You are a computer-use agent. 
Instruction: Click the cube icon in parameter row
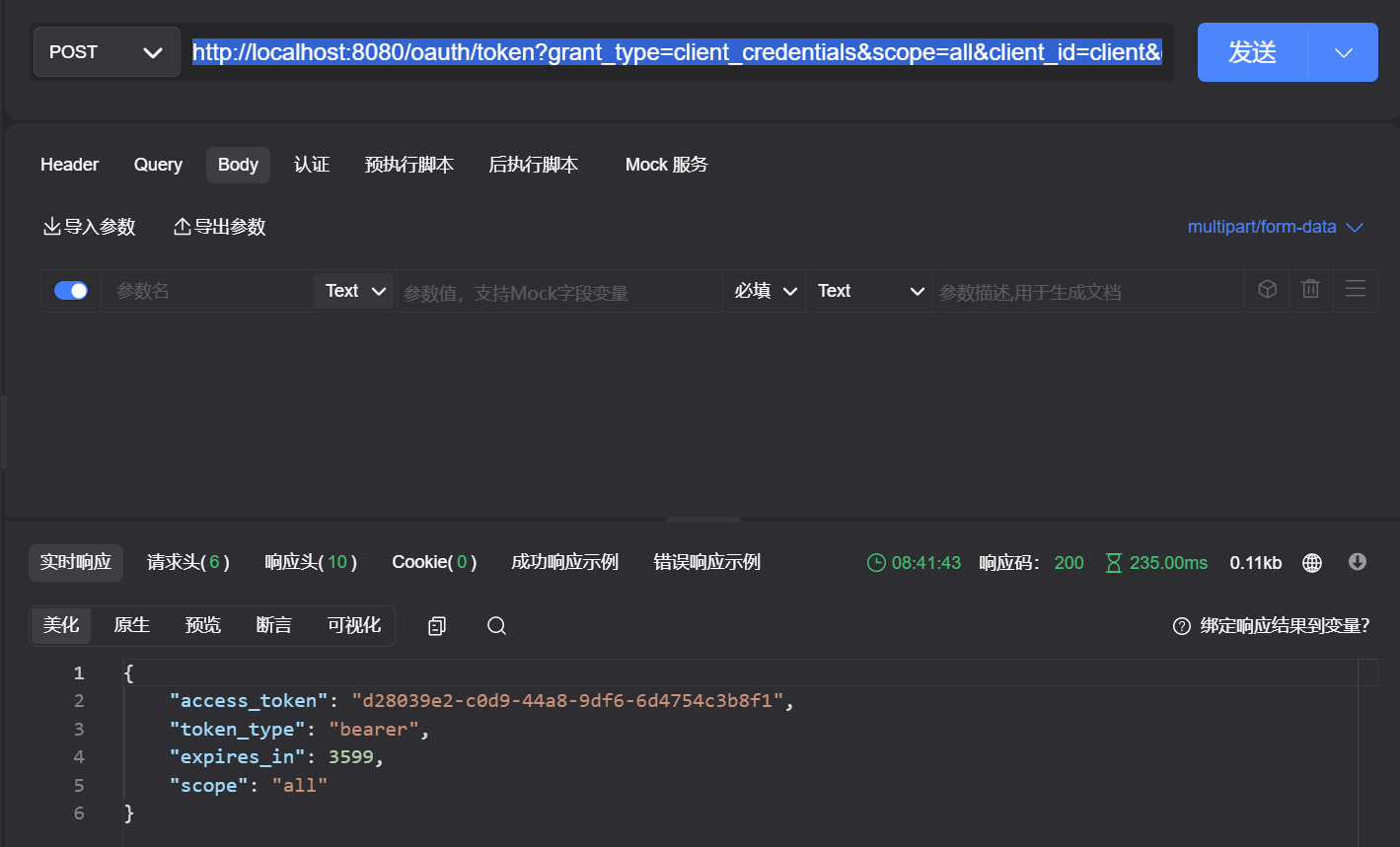click(1268, 289)
